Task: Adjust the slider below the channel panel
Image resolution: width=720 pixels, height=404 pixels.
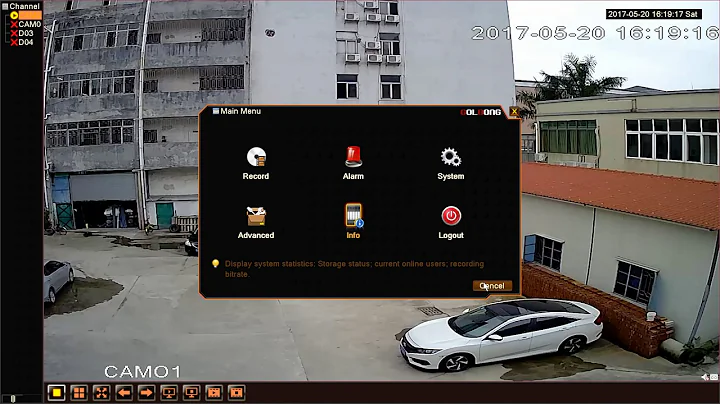Action: [x=13, y=399]
